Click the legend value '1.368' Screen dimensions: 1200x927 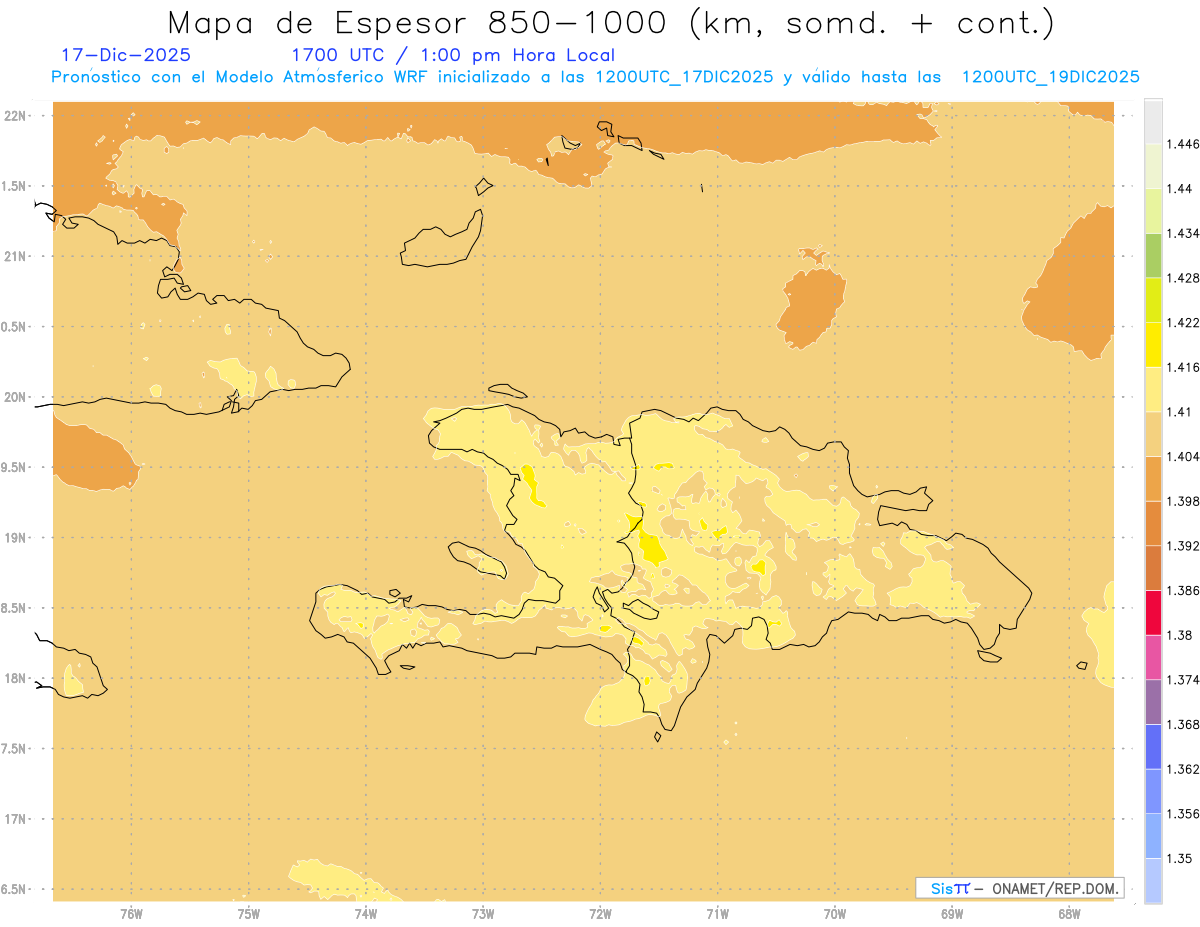[1185, 724]
